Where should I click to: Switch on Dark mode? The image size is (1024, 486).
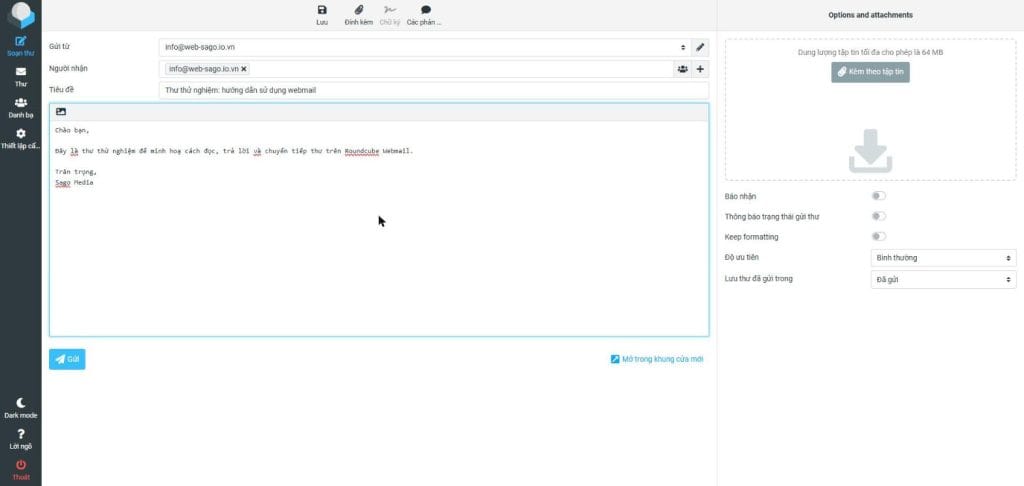tap(20, 408)
